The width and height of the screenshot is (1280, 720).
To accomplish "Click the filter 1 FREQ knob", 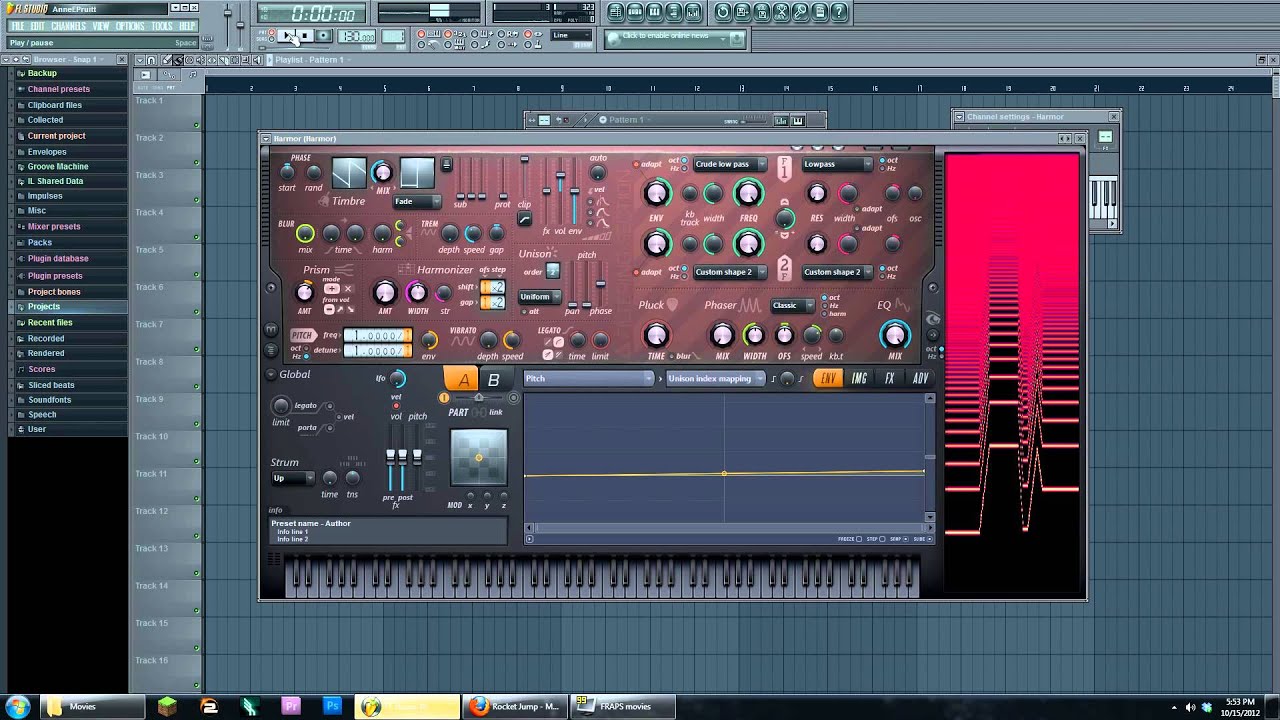I will 748,192.
